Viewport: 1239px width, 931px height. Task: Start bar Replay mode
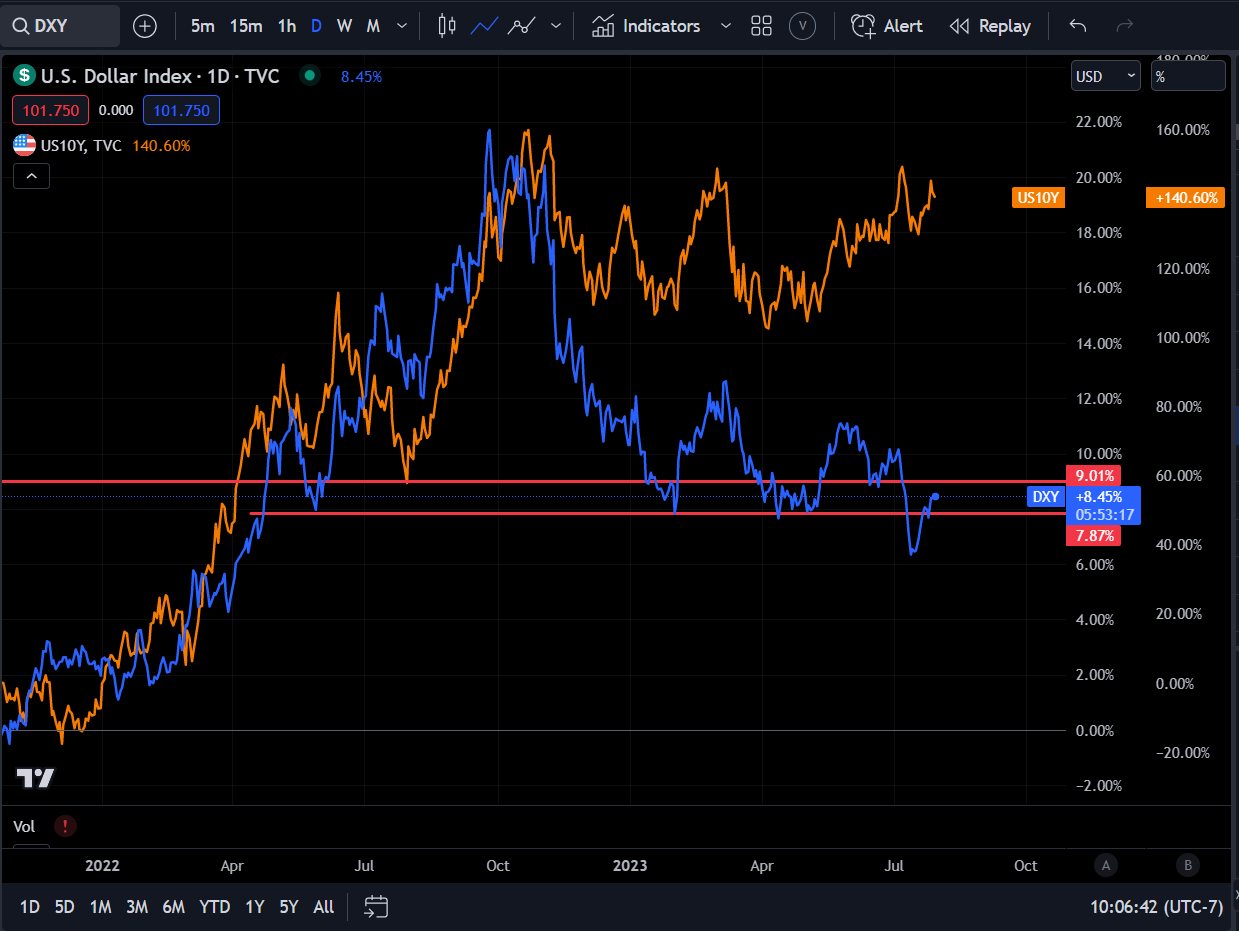coord(989,26)
